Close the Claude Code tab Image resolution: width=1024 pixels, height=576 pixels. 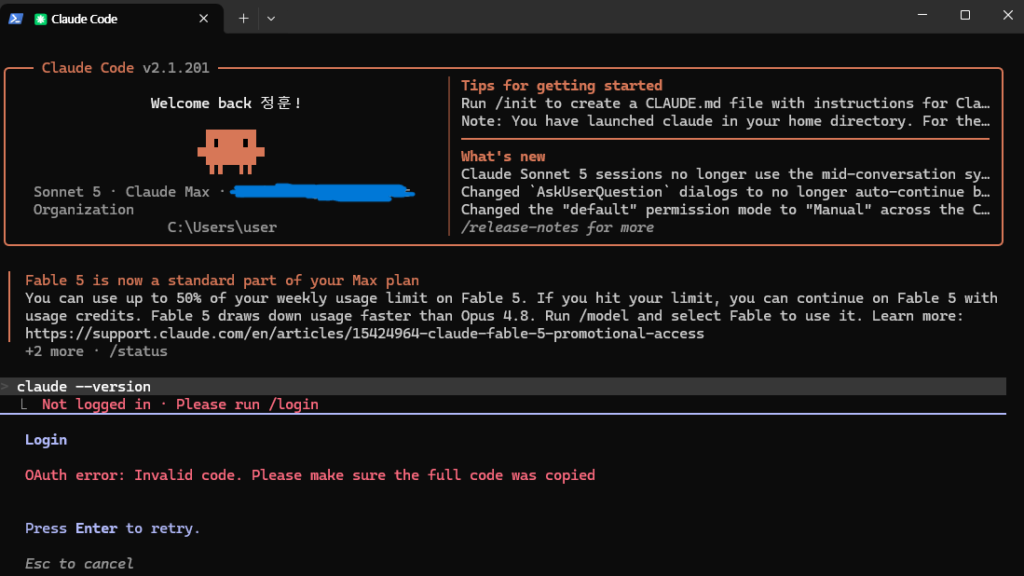pyautogui.click(x=204, y=18)
